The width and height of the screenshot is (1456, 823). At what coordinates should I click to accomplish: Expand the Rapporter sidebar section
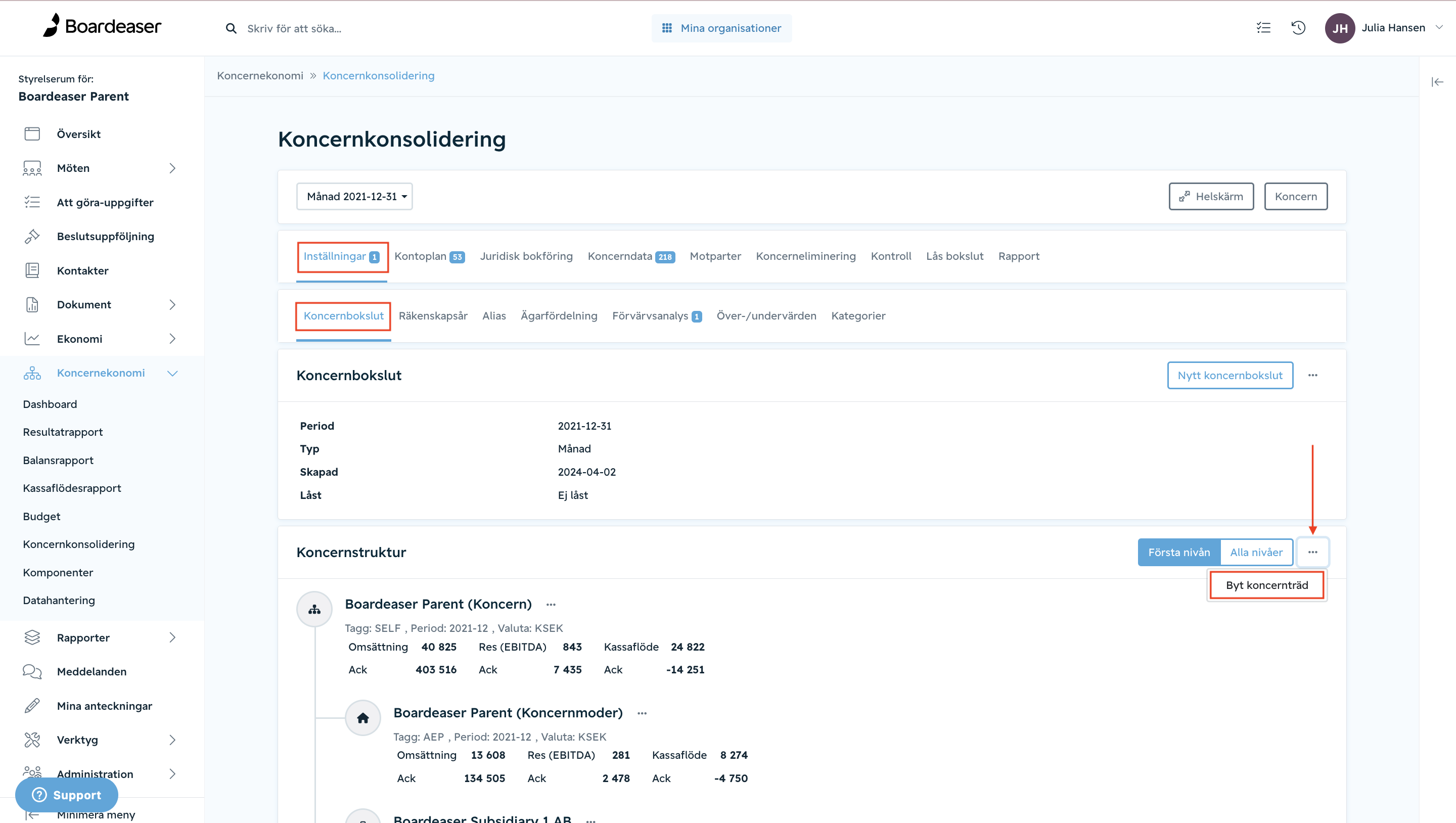coord(172,637)
